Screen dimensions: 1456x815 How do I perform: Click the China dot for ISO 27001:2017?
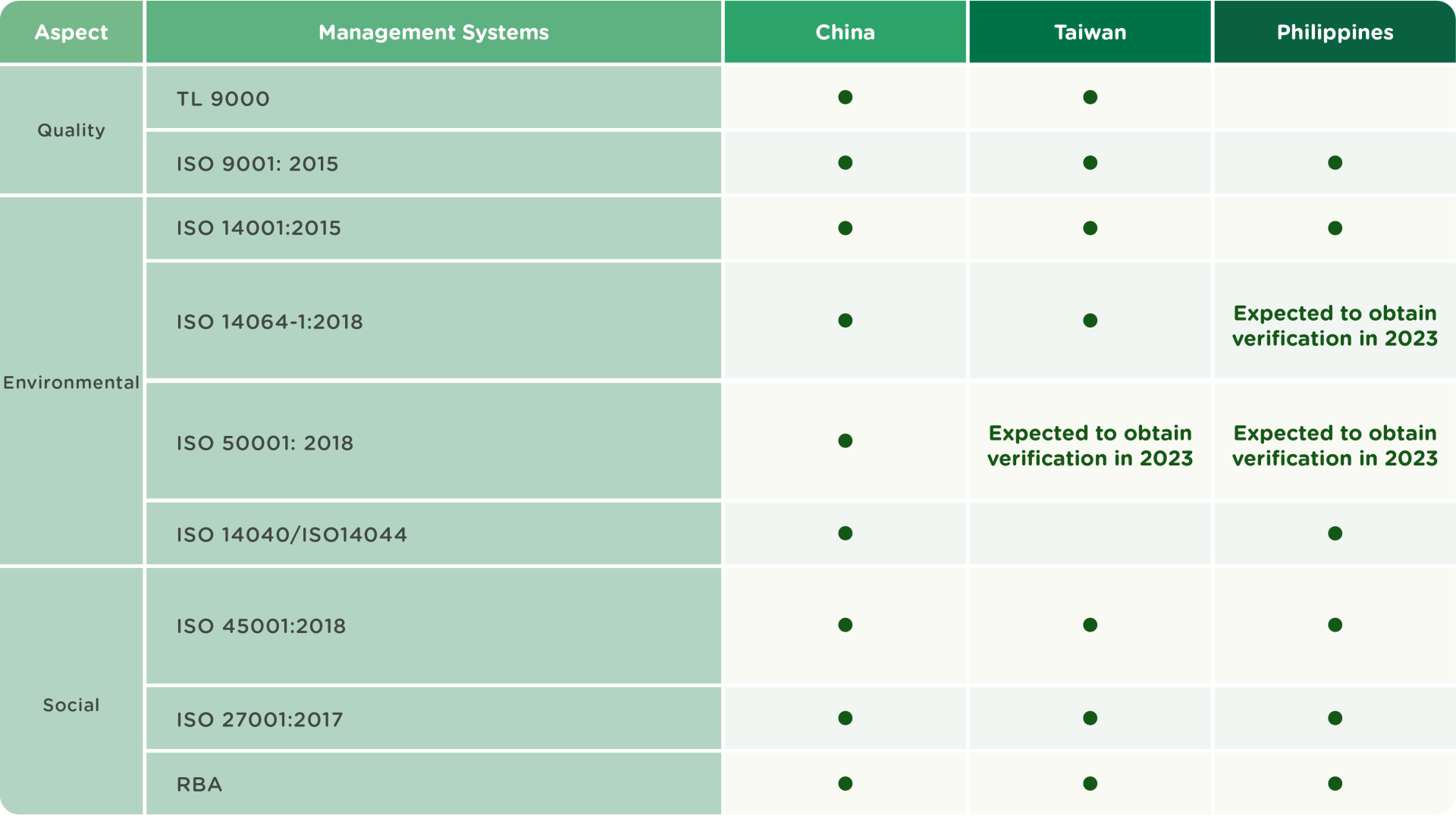845,718
